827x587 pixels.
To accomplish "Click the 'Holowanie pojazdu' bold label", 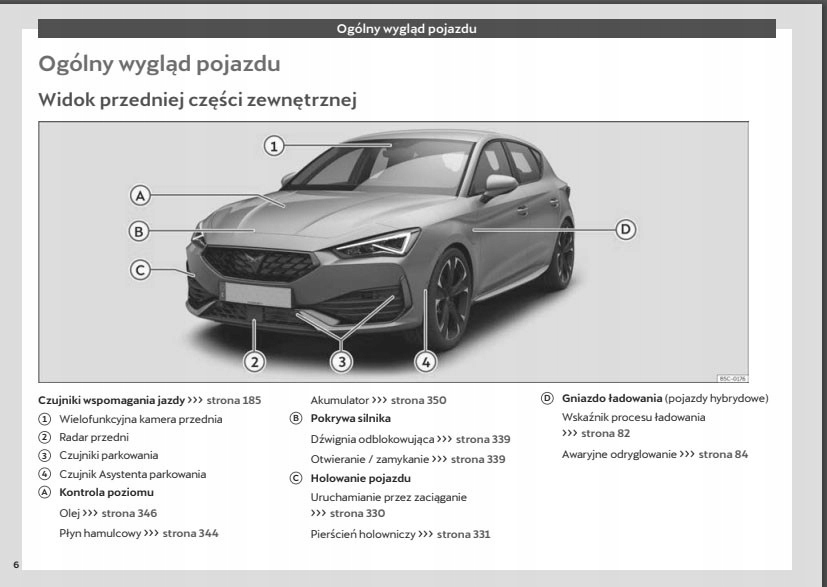I will [x=361, y=478].
